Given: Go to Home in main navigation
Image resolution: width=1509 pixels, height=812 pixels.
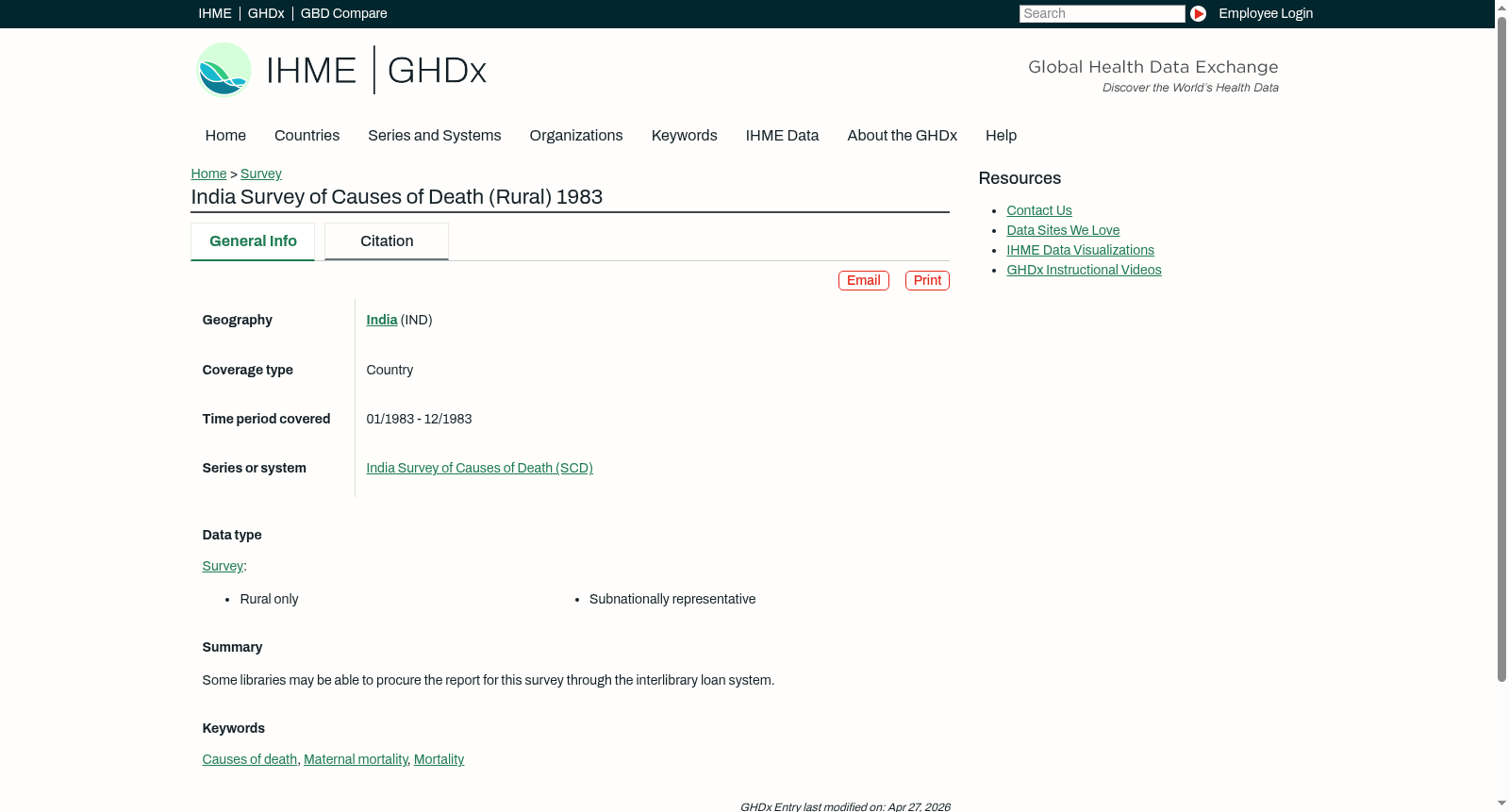Looking at the screenshot, I should (x=225, y=136).
